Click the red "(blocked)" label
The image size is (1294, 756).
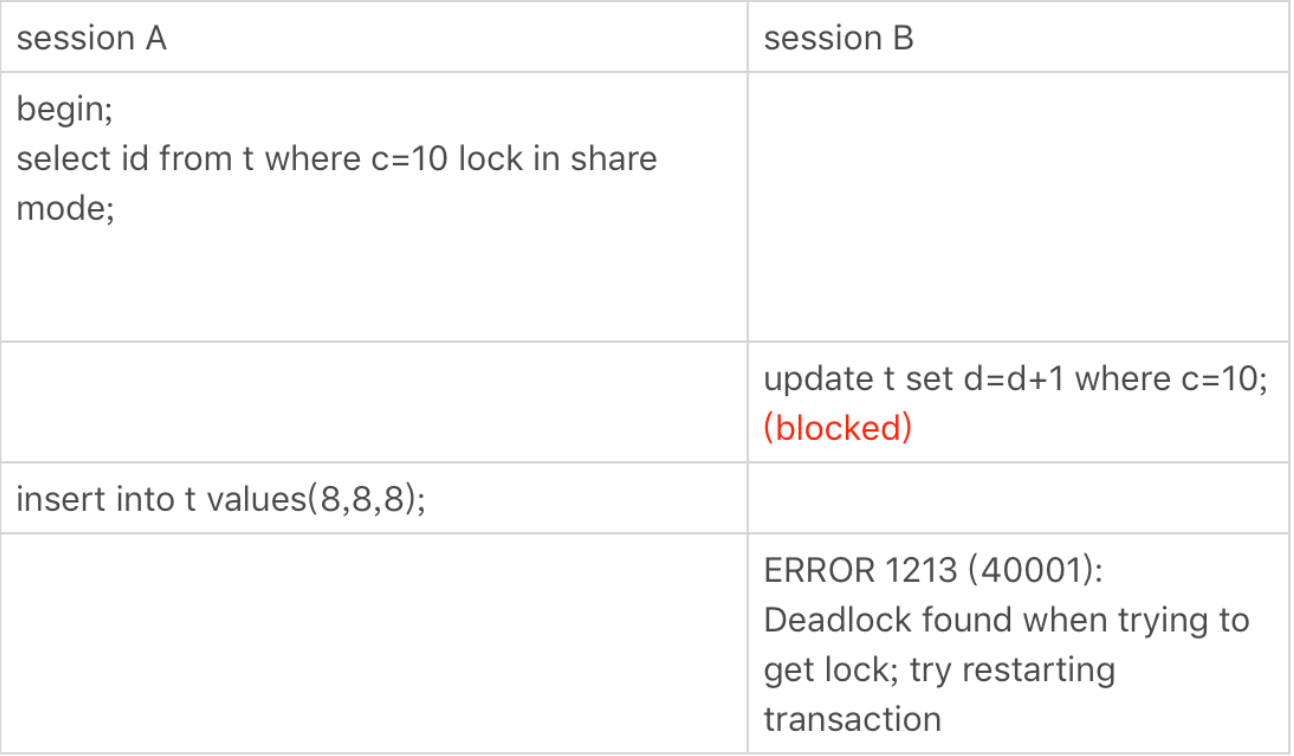(837, 428)
